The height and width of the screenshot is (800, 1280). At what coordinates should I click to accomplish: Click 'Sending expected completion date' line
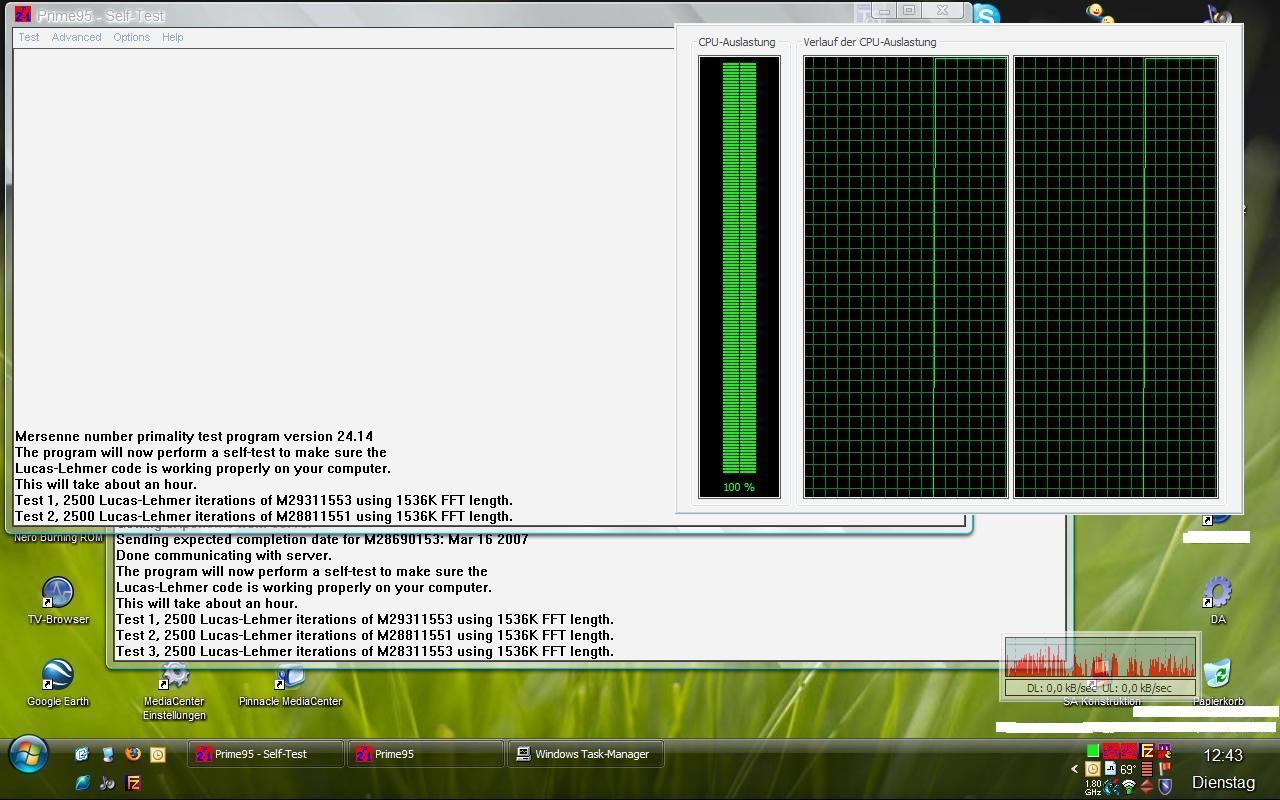click(322, 539)
